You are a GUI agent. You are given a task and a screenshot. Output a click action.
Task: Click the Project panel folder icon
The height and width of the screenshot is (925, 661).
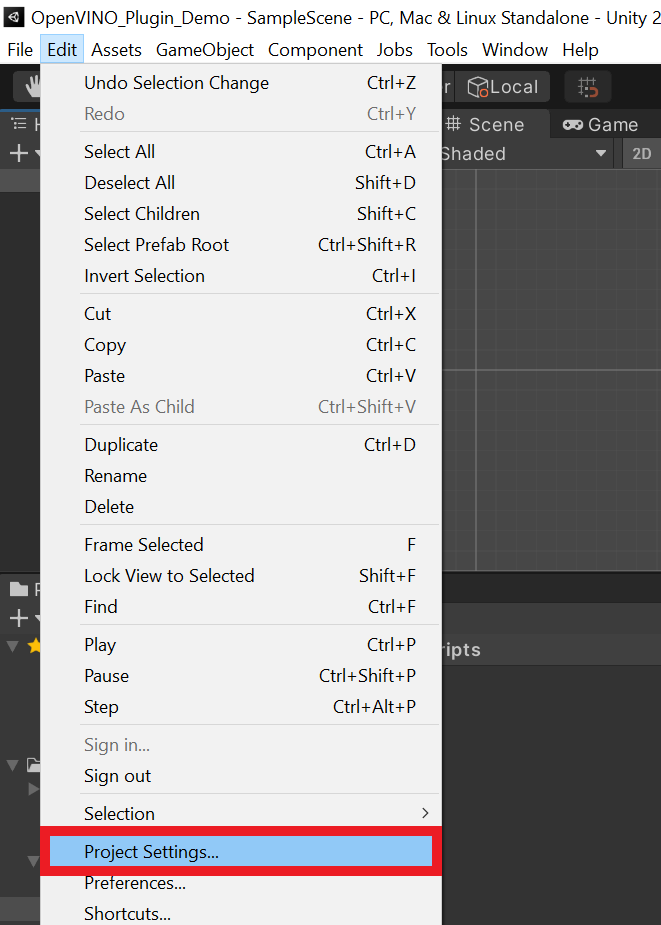pyautogui.click(x=20, y=590)
